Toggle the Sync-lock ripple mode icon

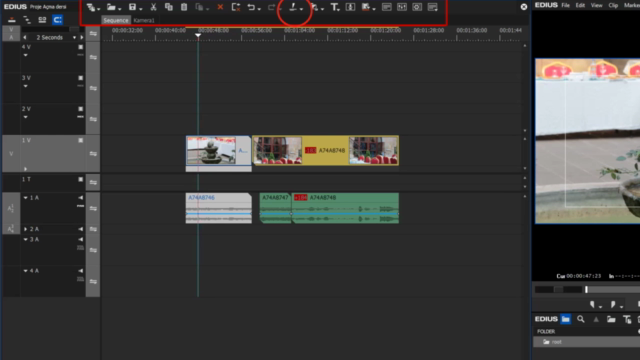[27, 20]
